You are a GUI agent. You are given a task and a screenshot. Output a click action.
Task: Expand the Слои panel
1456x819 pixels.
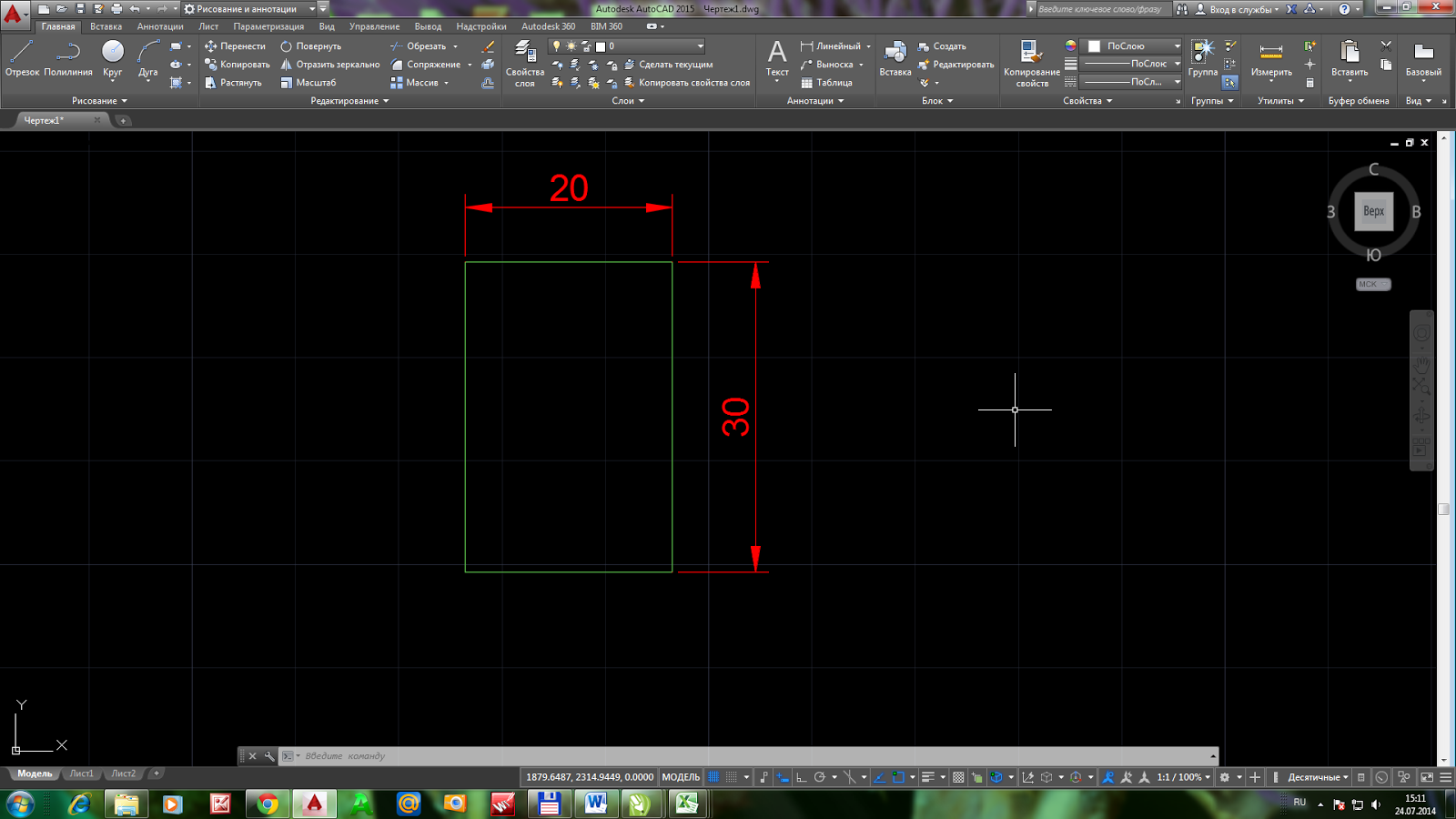(x=628, y=101)
